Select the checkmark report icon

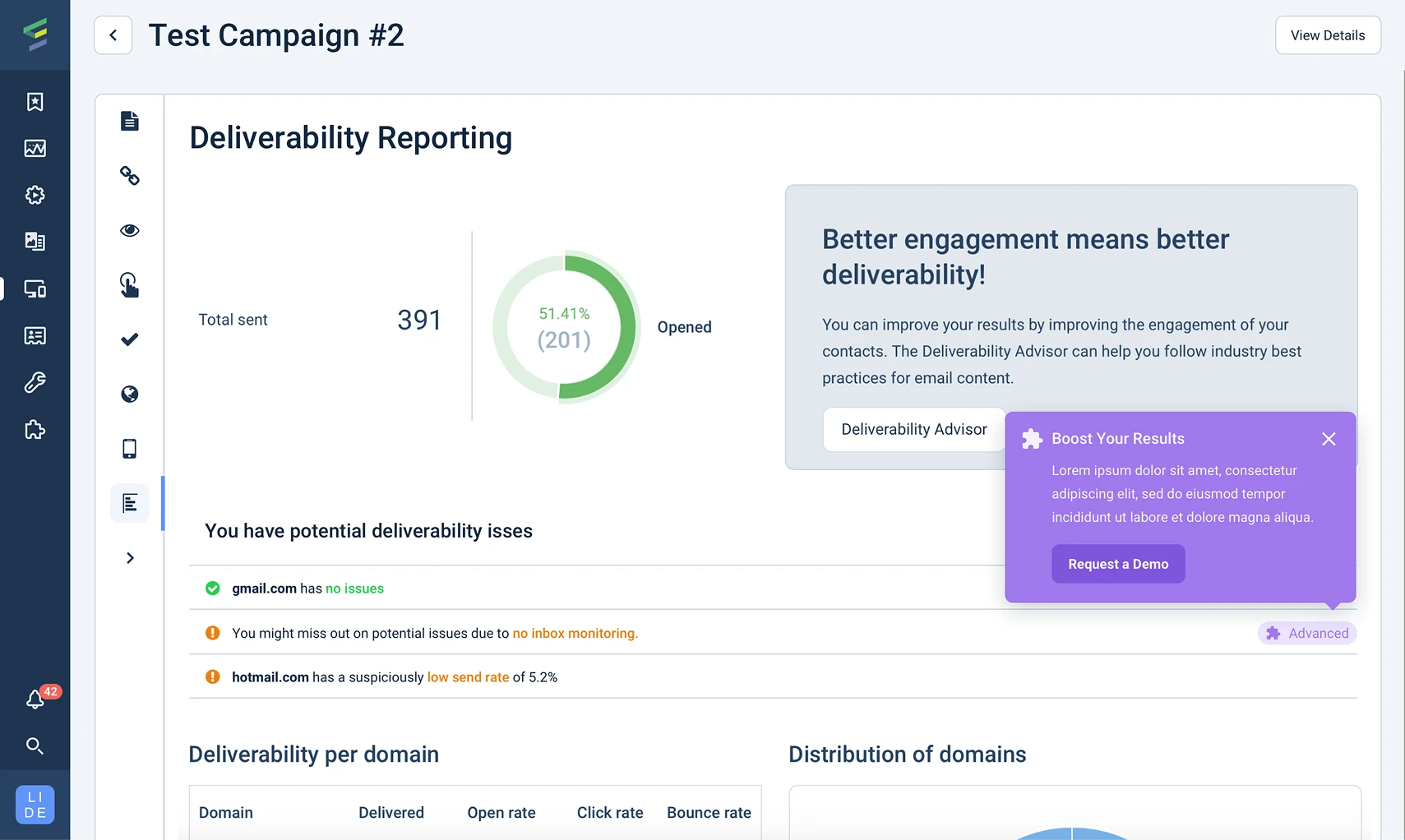(x=130, y=339)
